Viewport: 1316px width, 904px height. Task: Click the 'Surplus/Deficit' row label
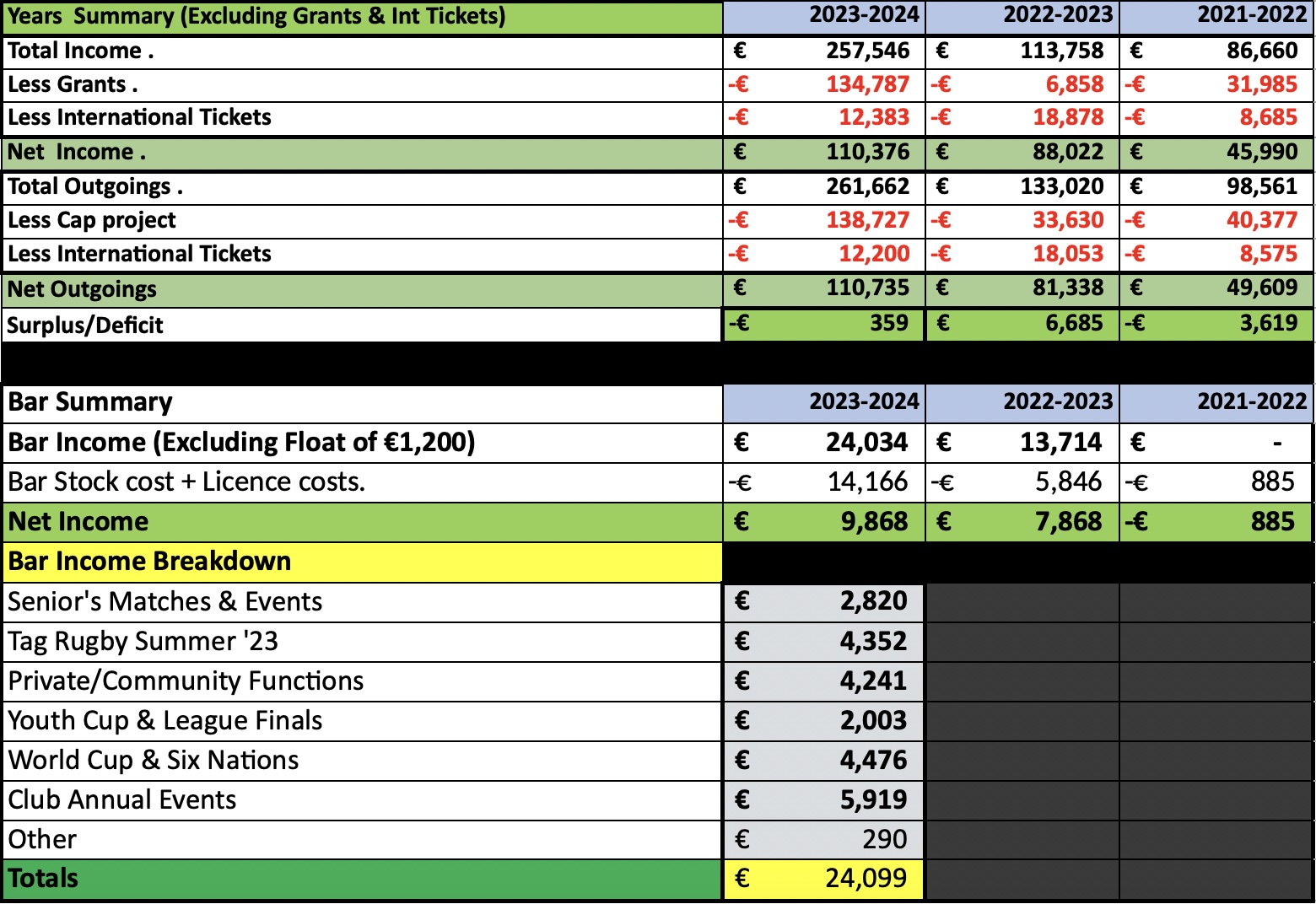tap(85, 326)
